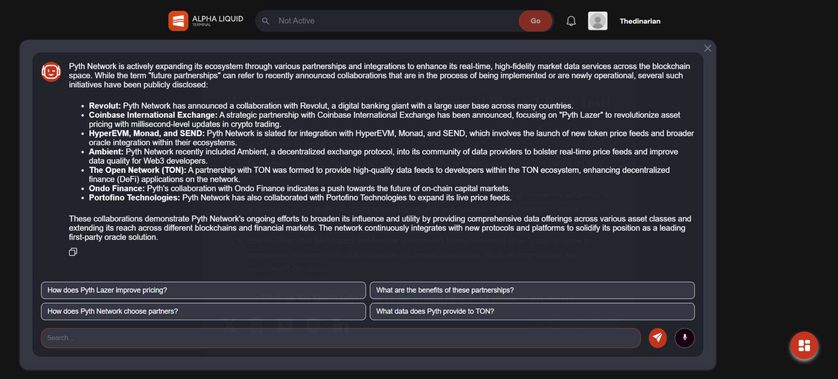Copy the chat response with copy icon

[73, 252]
